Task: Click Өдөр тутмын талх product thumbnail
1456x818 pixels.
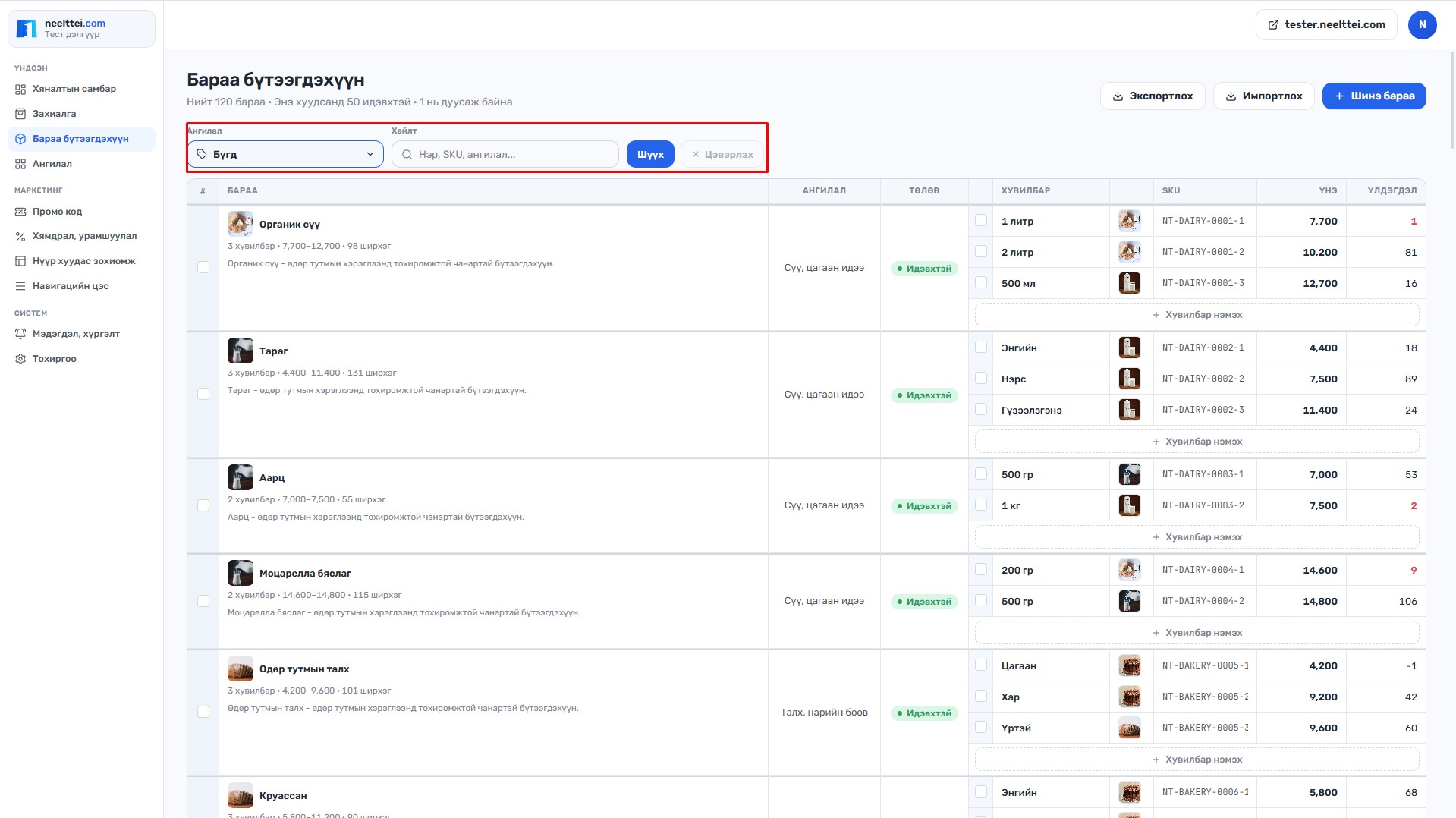Action: click(x=241, y=669)
